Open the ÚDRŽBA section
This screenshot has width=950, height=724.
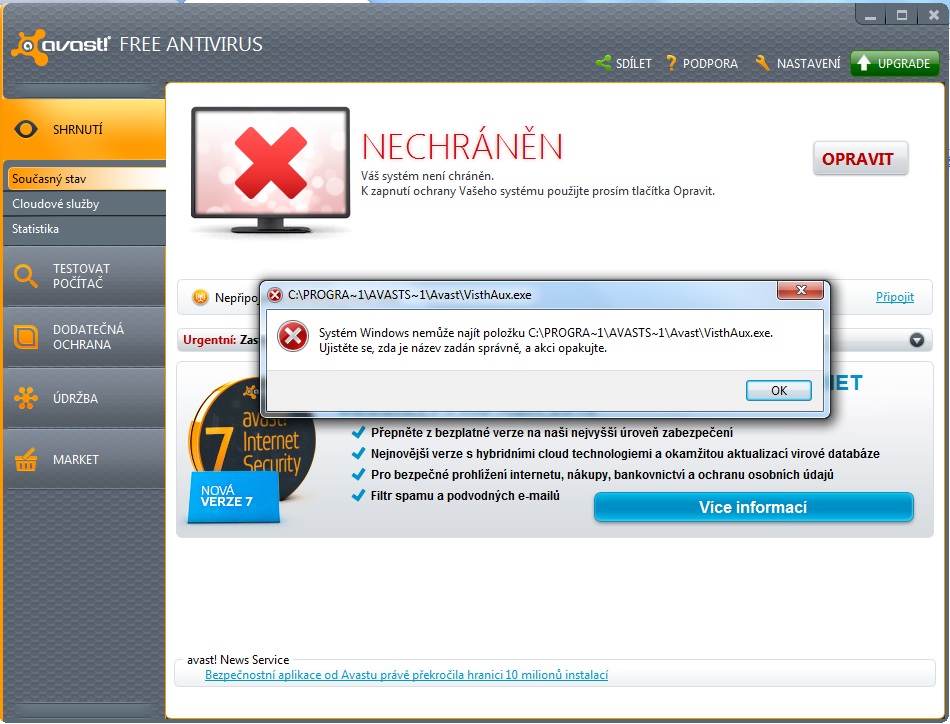point(84,398)
